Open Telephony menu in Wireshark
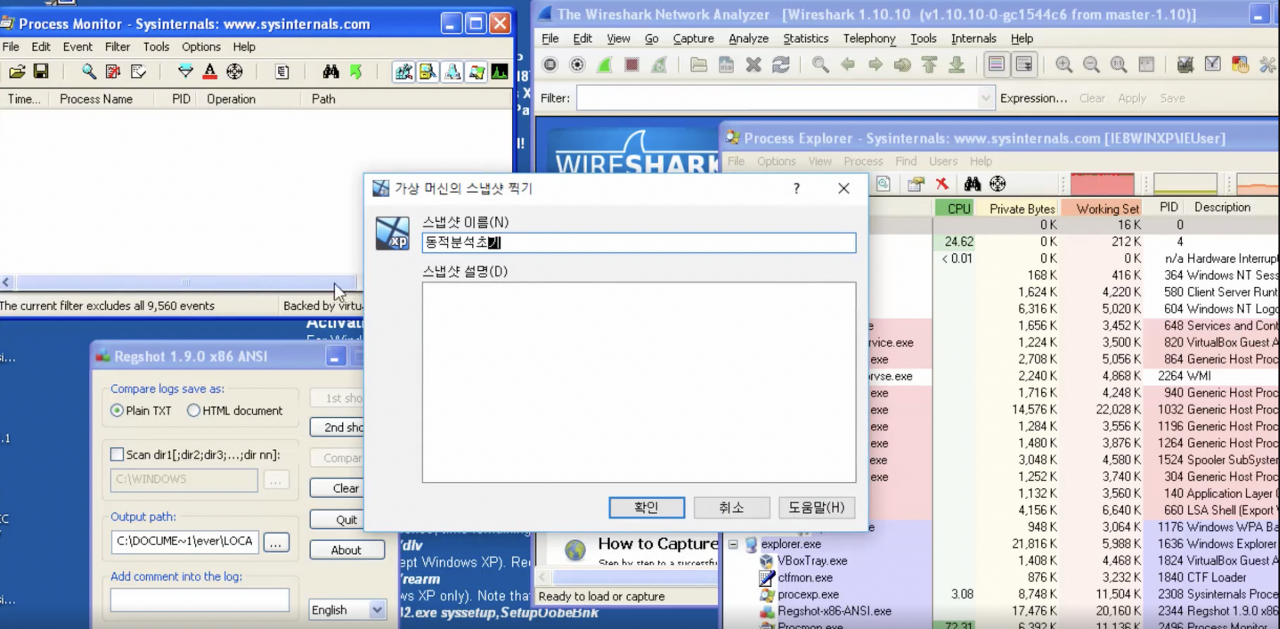The image size is (1280, 629). coord(869,38)
